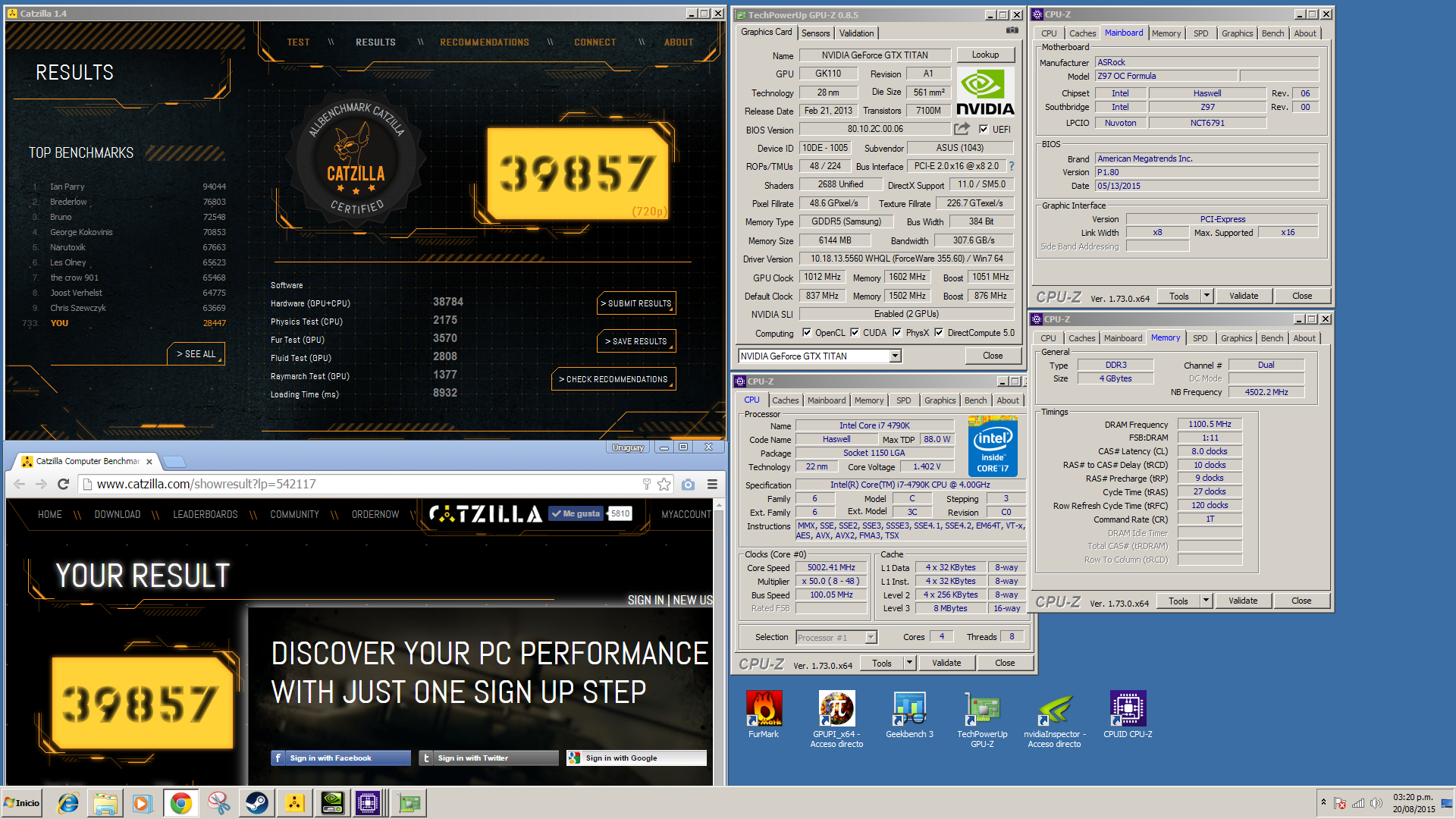Sign in with Facebook button
The width and height of the screenshot is (1456, 819).
pos(340,758)
